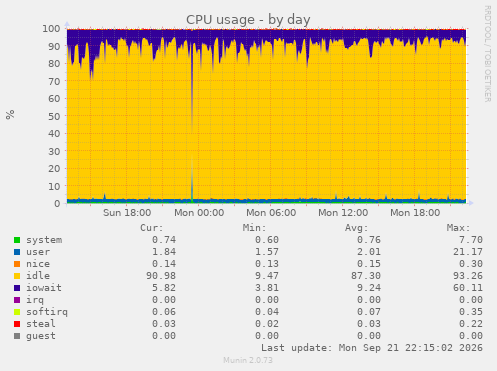Click softirq maximum value 0.35
Screen dimensions: 497x371
[471, 312]
